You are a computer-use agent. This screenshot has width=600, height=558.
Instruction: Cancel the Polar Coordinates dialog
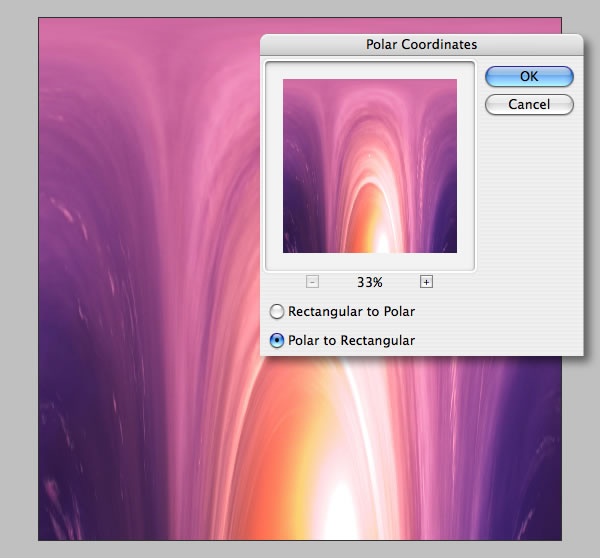(x=529, y=104)
